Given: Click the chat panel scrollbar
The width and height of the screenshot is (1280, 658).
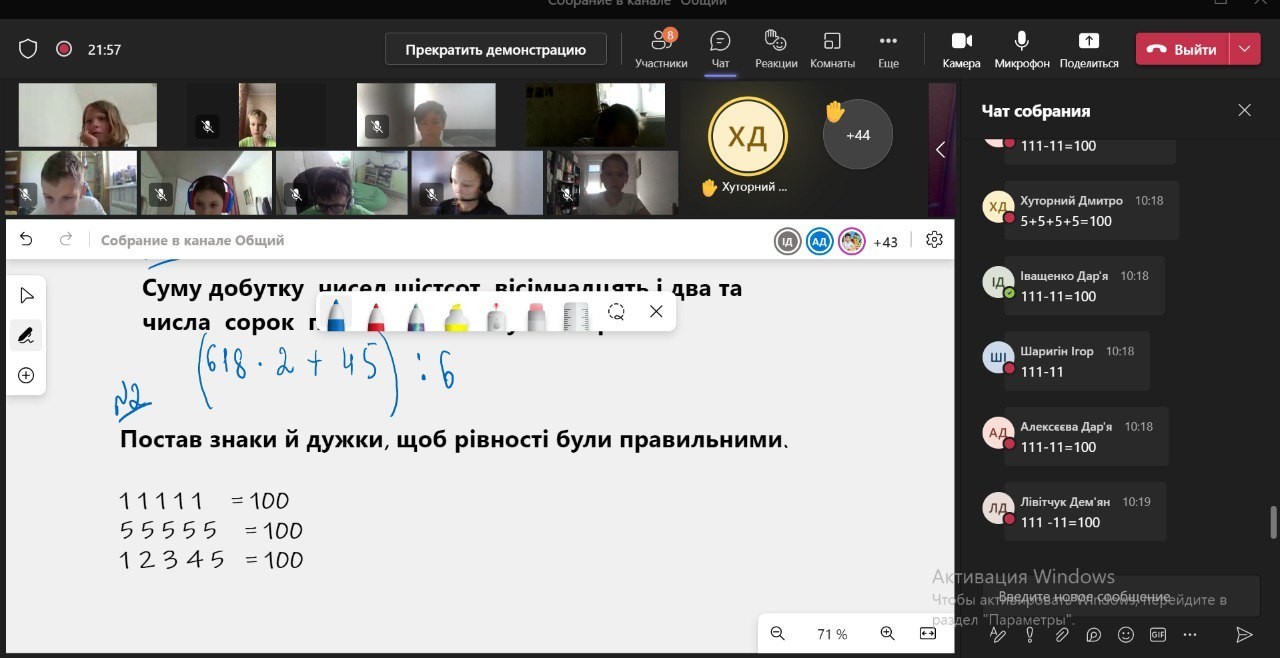Looking at the screenshot, I should [x=1273, y=522].
